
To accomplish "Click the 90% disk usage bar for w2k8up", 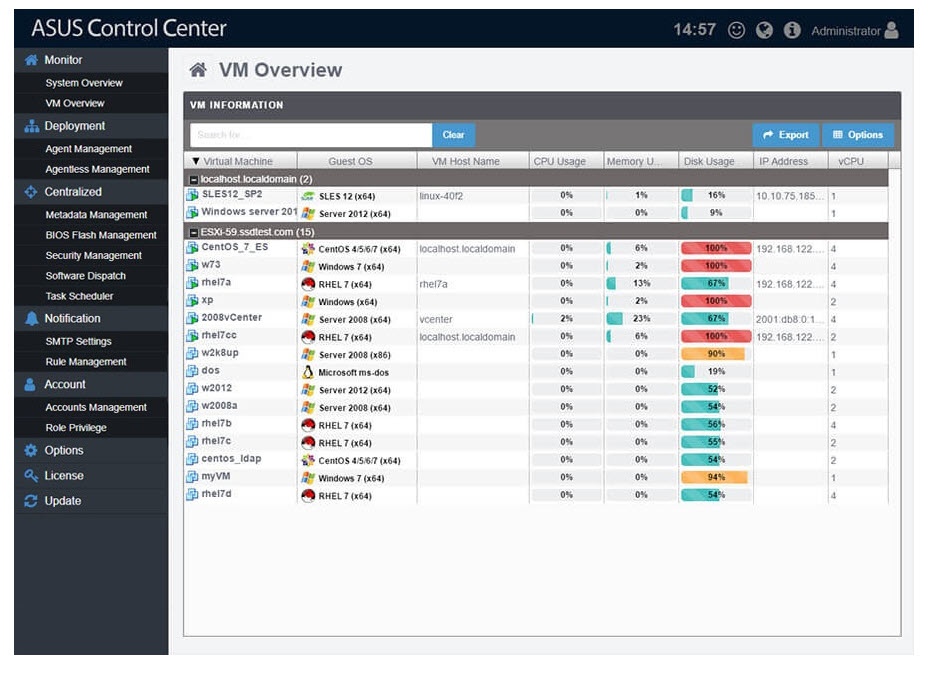I will click(x=716, y=354).
